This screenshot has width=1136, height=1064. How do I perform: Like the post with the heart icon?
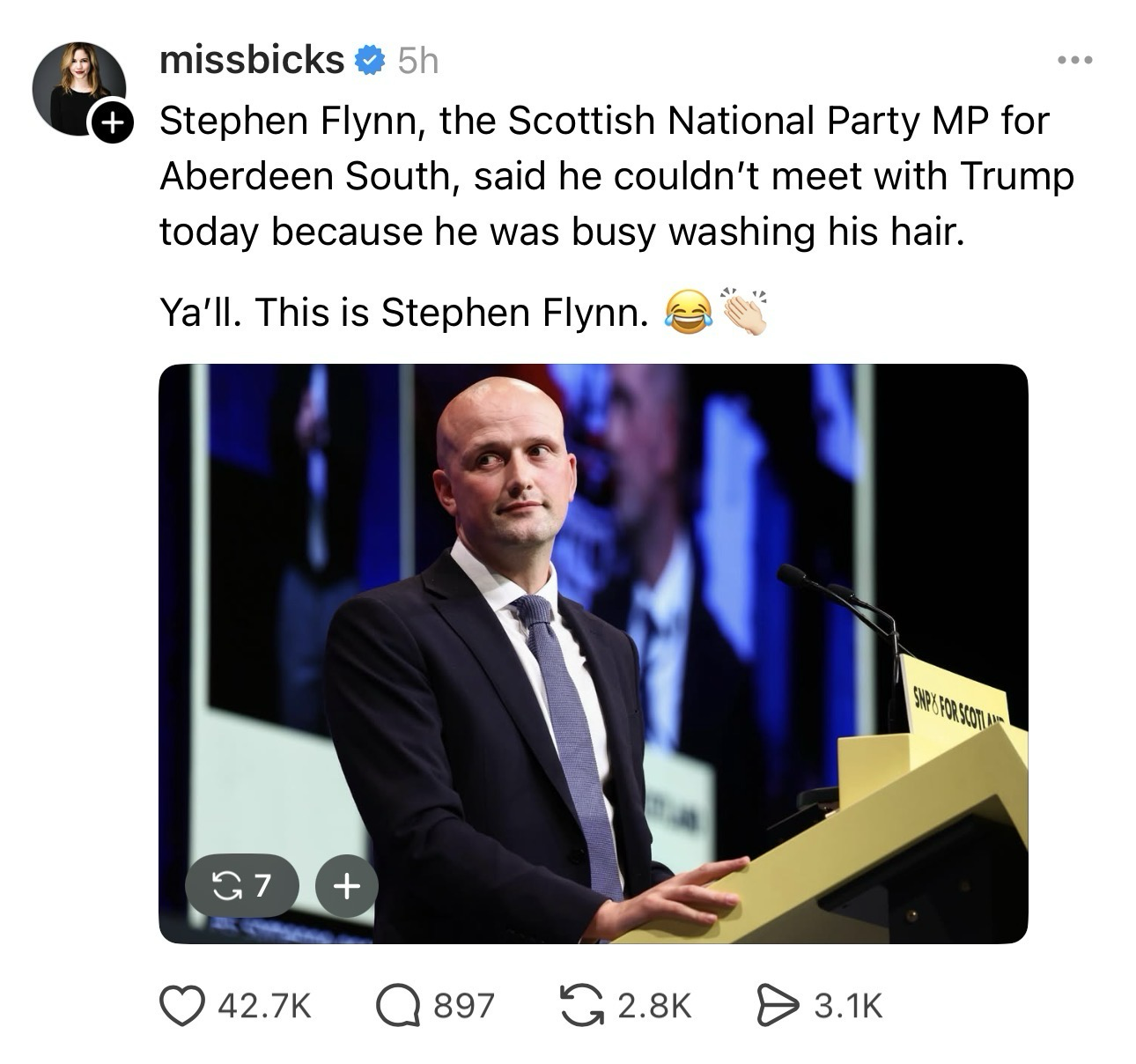(179, 1005)
